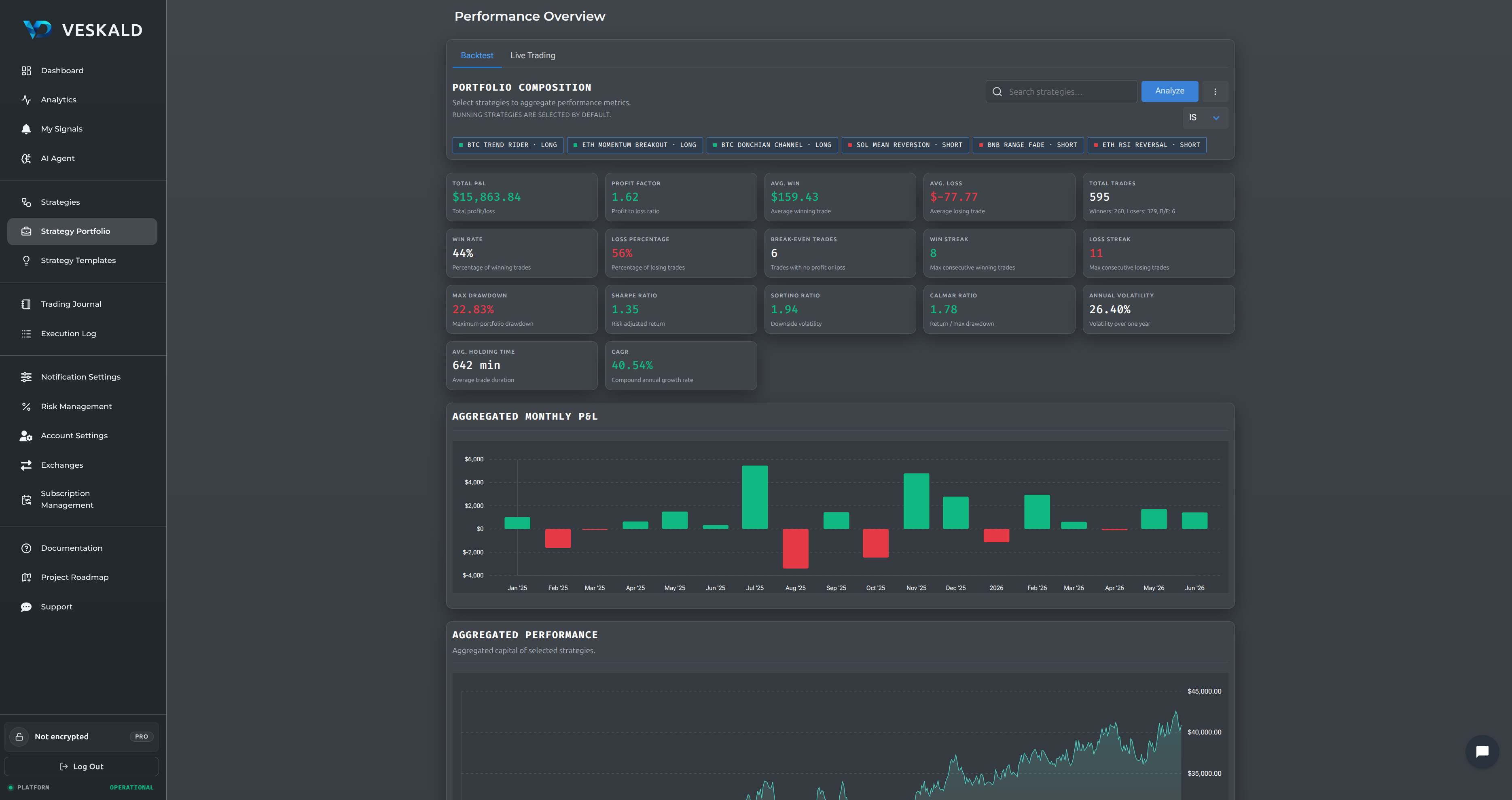Image resolution: width=1512 pixels, height=800 pixels.
Task: Open the Exchanges arrows icon
Action: click(x=26, y=465)
